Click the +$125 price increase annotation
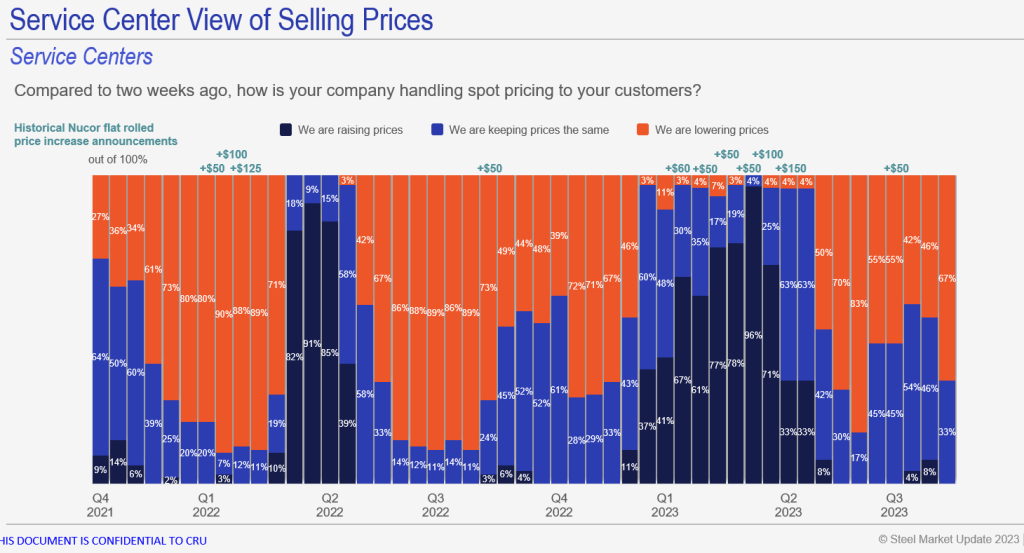Image resolution: width=1024 pixels, height=553 pixels. pyautogui.click(x=246, y=168)
